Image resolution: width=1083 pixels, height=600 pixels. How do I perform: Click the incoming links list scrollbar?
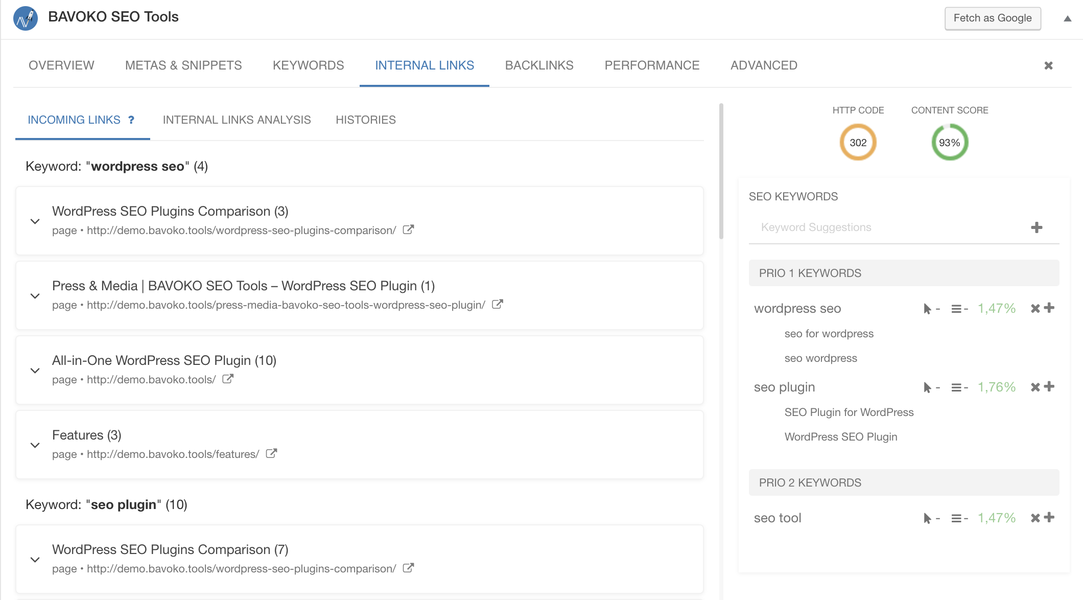[x=721, y=171]
